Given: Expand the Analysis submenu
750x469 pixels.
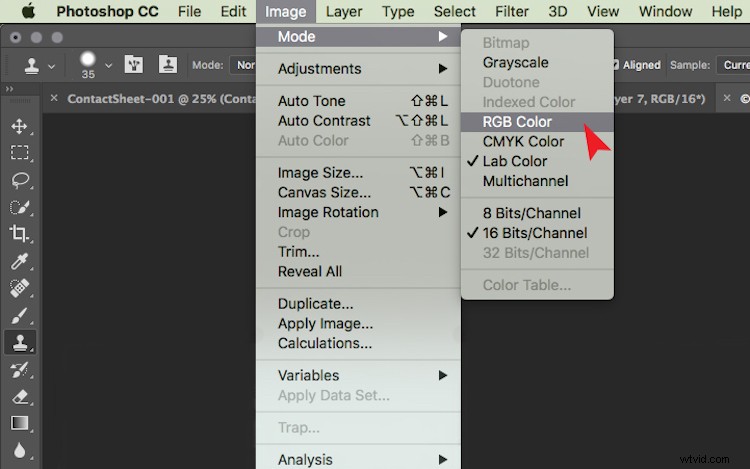Looking at the screenshot, I should coord(358,459).
